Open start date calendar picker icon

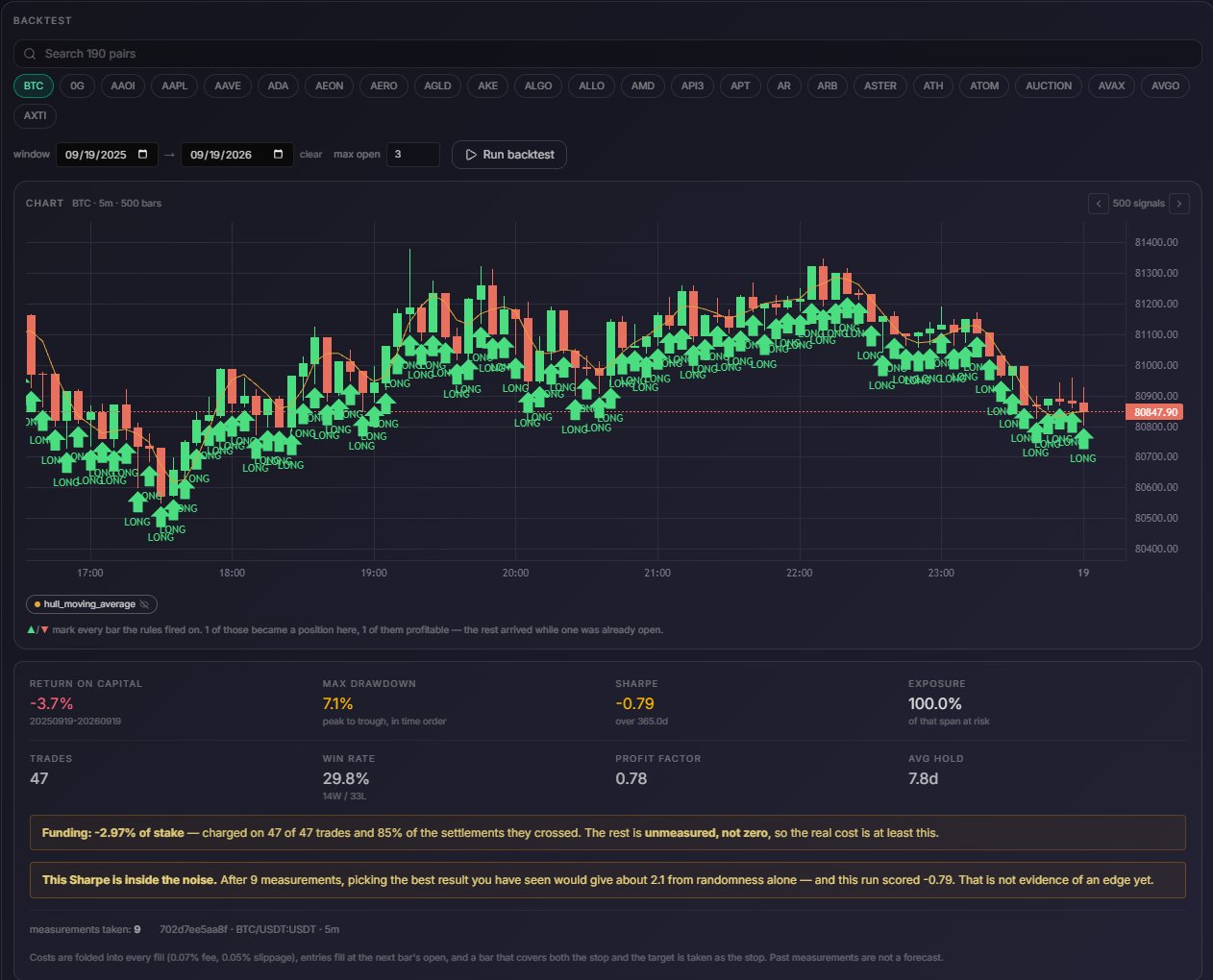(143, 154)
